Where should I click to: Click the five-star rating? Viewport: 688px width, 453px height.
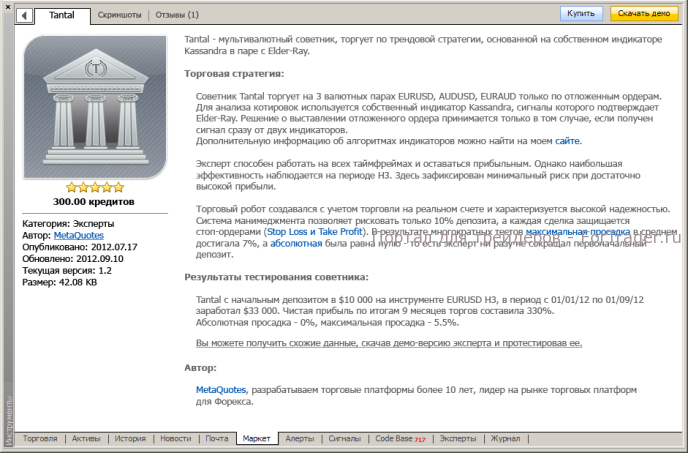point(95,188)
